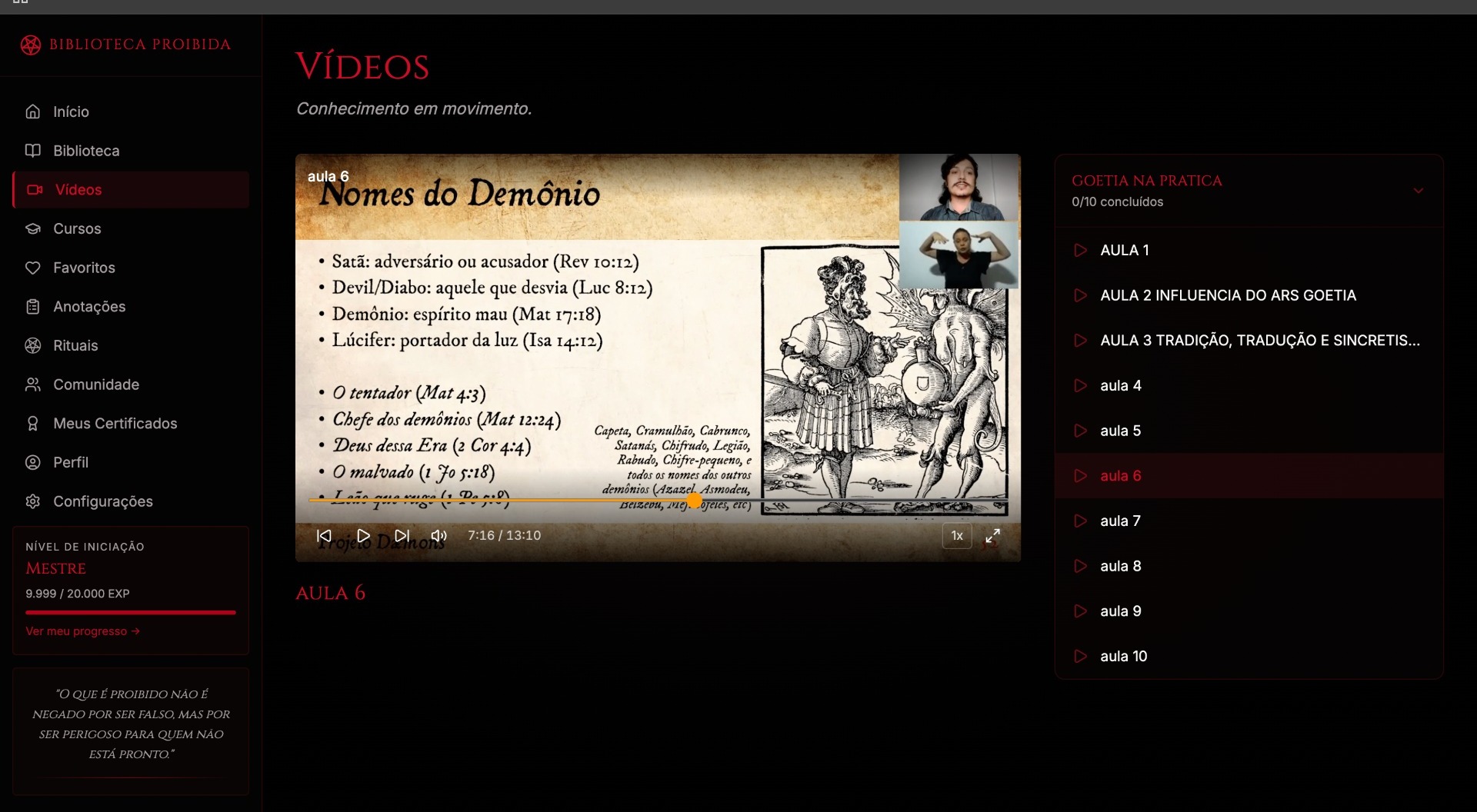The height and width of the screenshot is (812, 1477).
Task: Click the play icon beside aula 7
Action: [1081, 521]
